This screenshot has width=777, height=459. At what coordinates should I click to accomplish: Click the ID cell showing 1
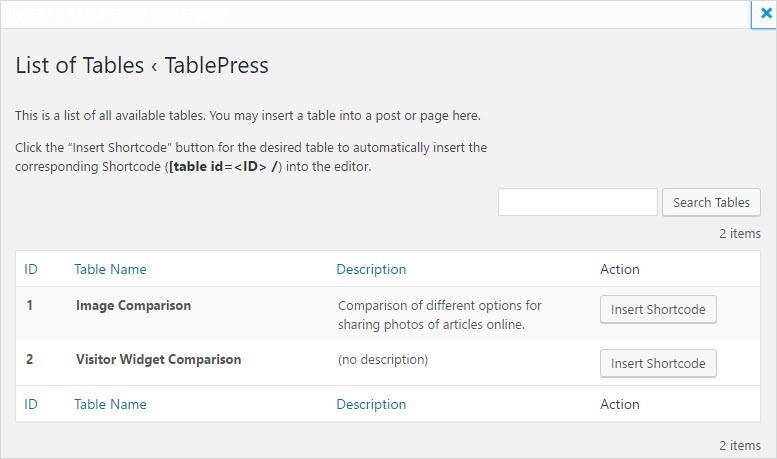point(30,305)
